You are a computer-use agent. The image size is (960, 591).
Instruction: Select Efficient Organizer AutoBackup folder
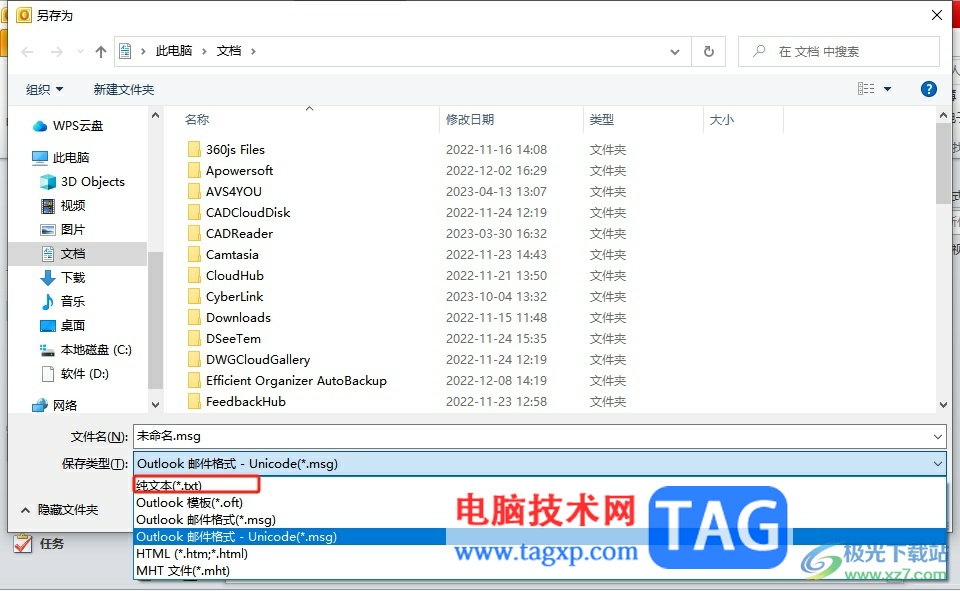[287, 380]
